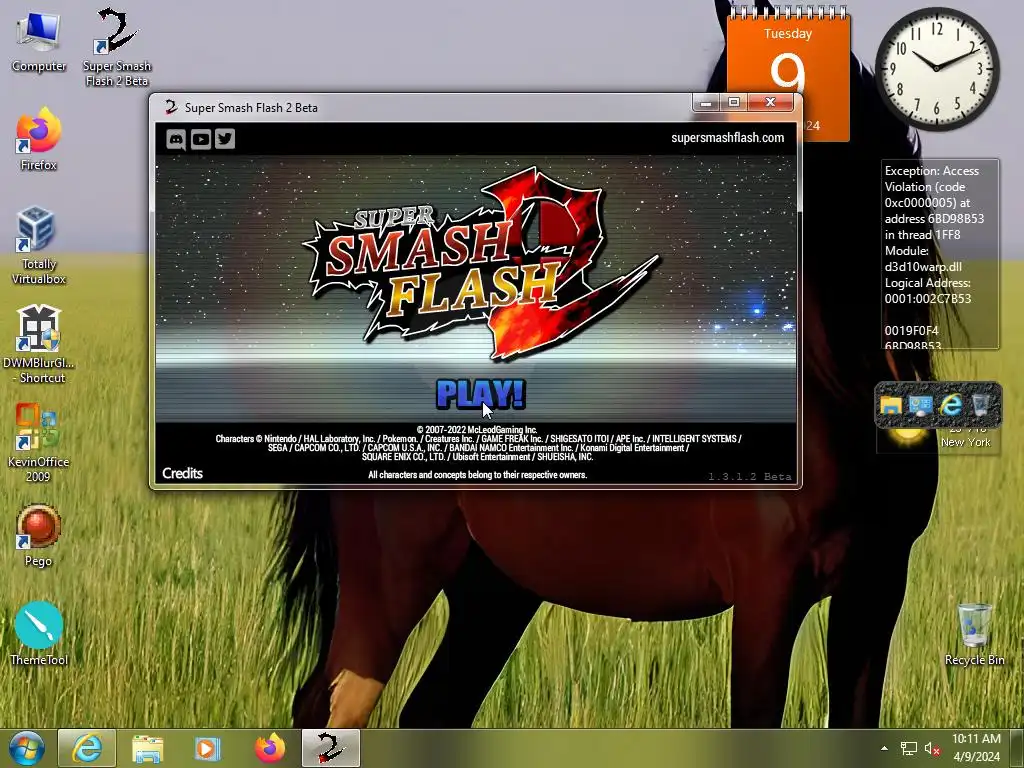Launch Firefox from the taskbar
Screen dimensions: 1024x768
(x=270, y=748)
